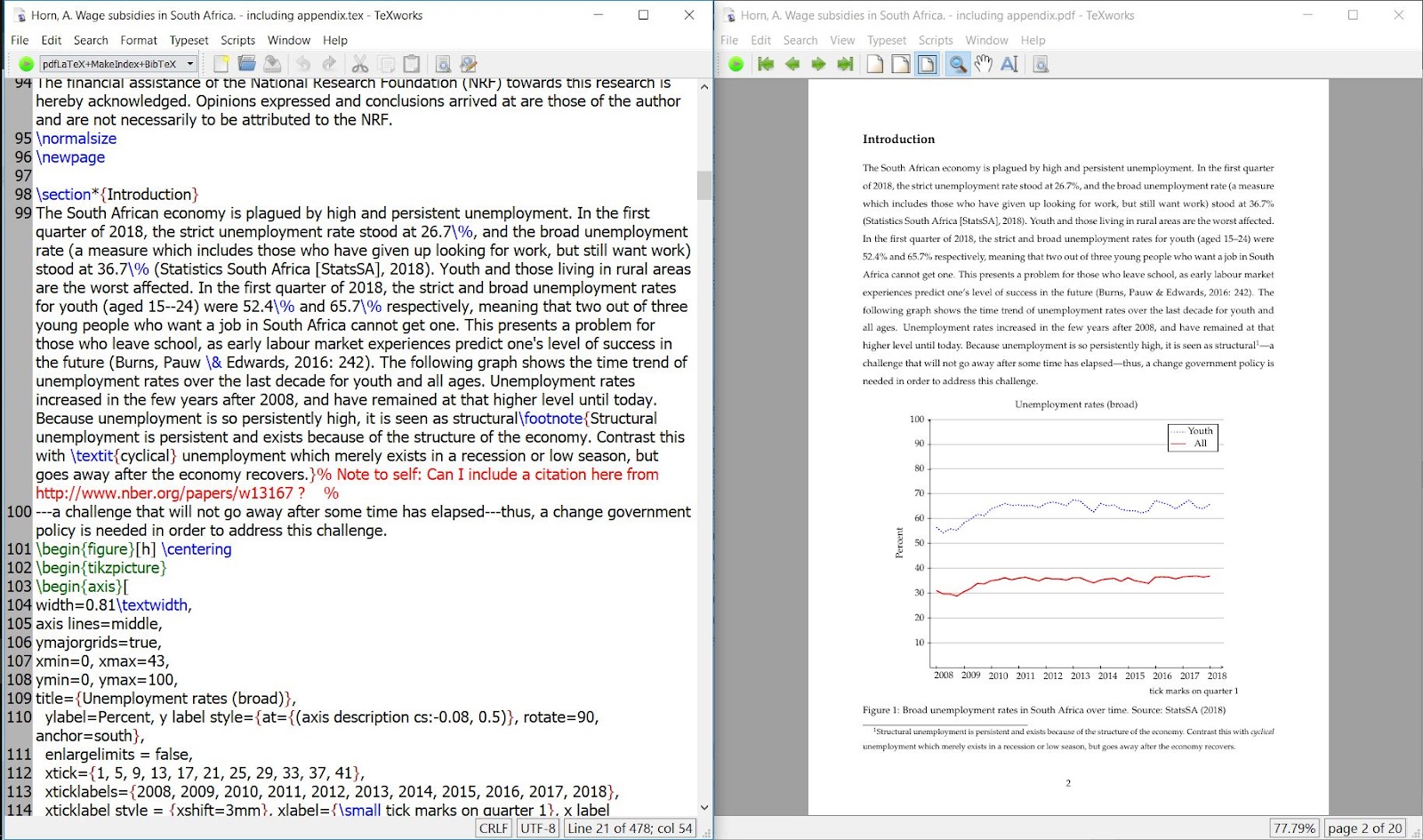Click the Undo arrow icon
The height and width of the screenshot is (840, 1423).
tap(303, 64)
